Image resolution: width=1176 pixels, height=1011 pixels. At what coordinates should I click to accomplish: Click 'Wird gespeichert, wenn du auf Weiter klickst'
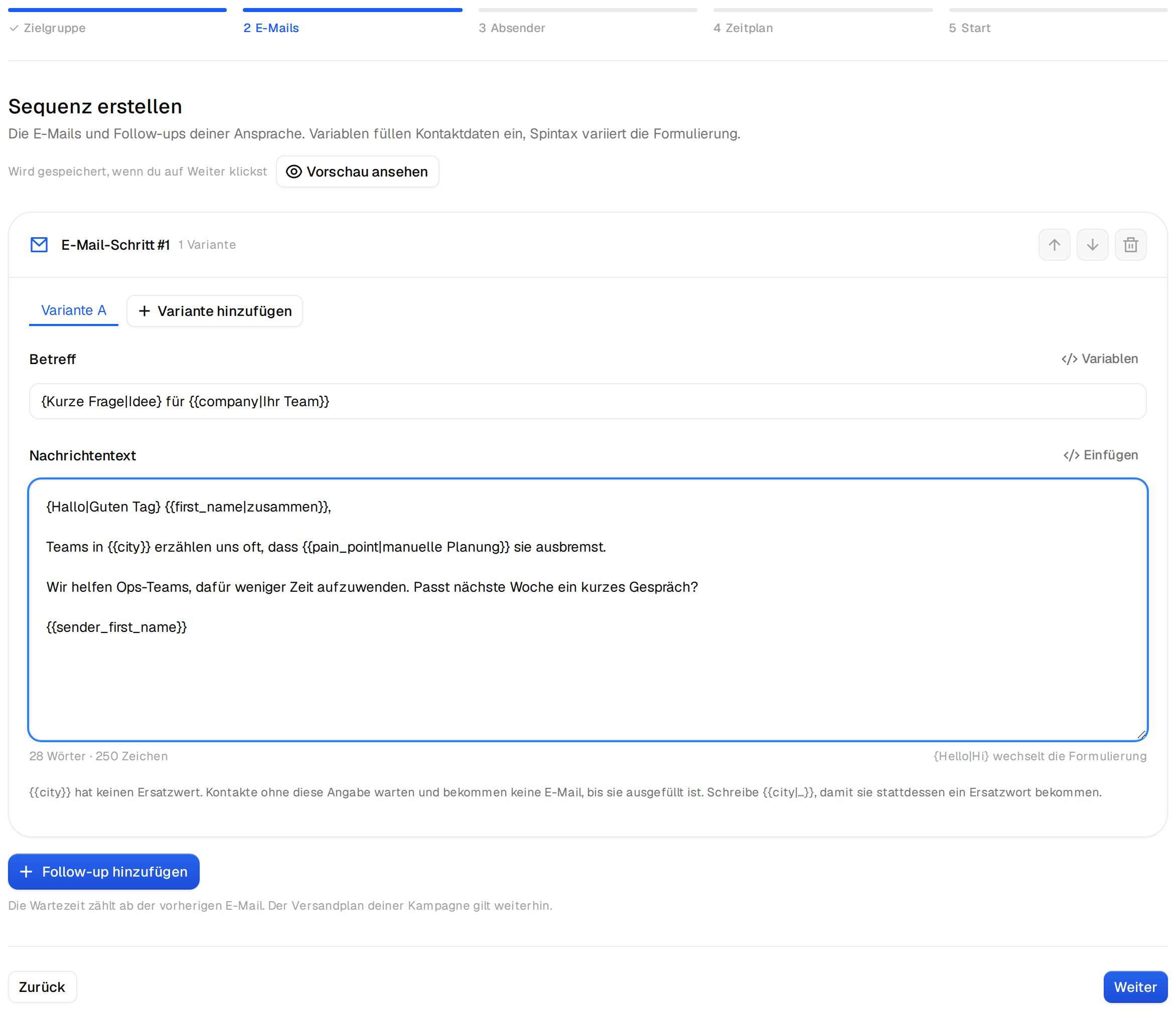coord(137,172)
